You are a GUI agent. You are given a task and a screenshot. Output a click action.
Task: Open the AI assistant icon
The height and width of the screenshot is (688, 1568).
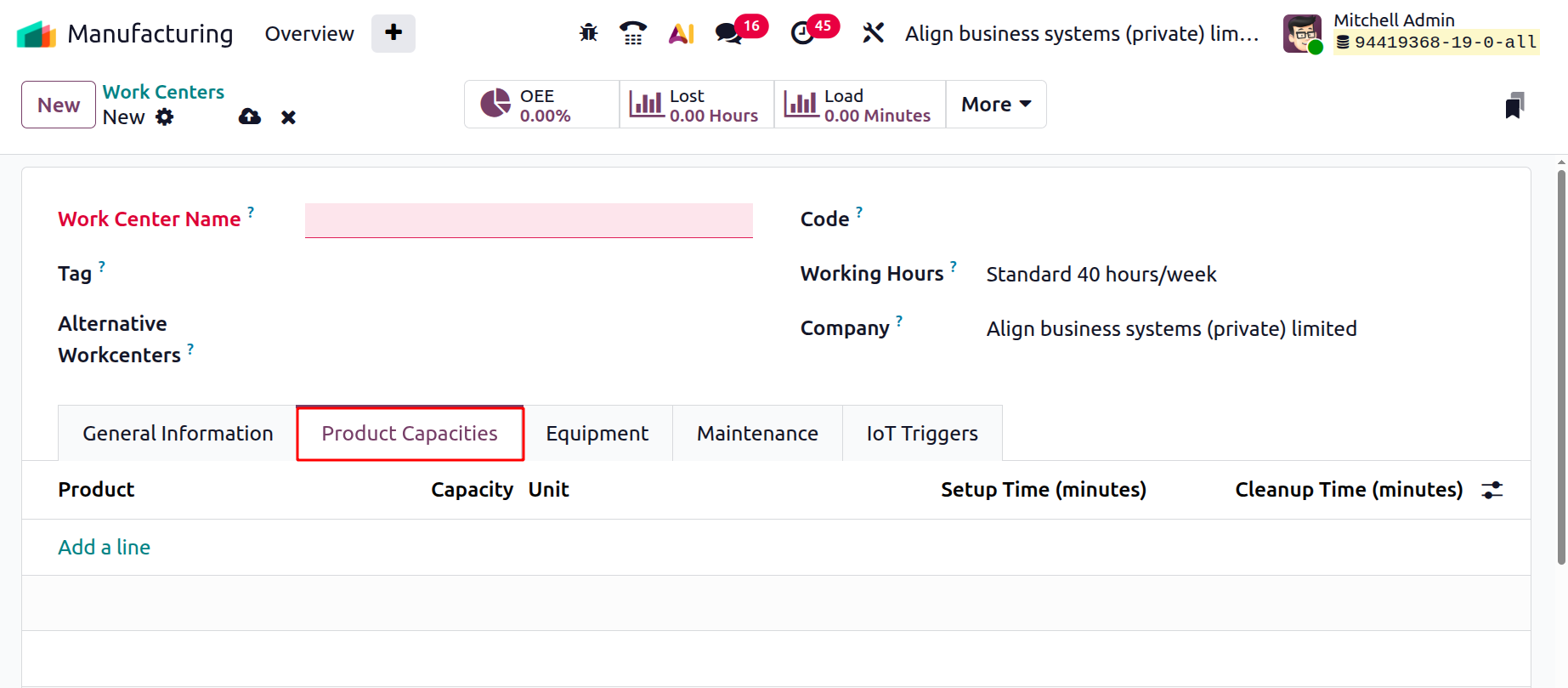coord(681,33)
